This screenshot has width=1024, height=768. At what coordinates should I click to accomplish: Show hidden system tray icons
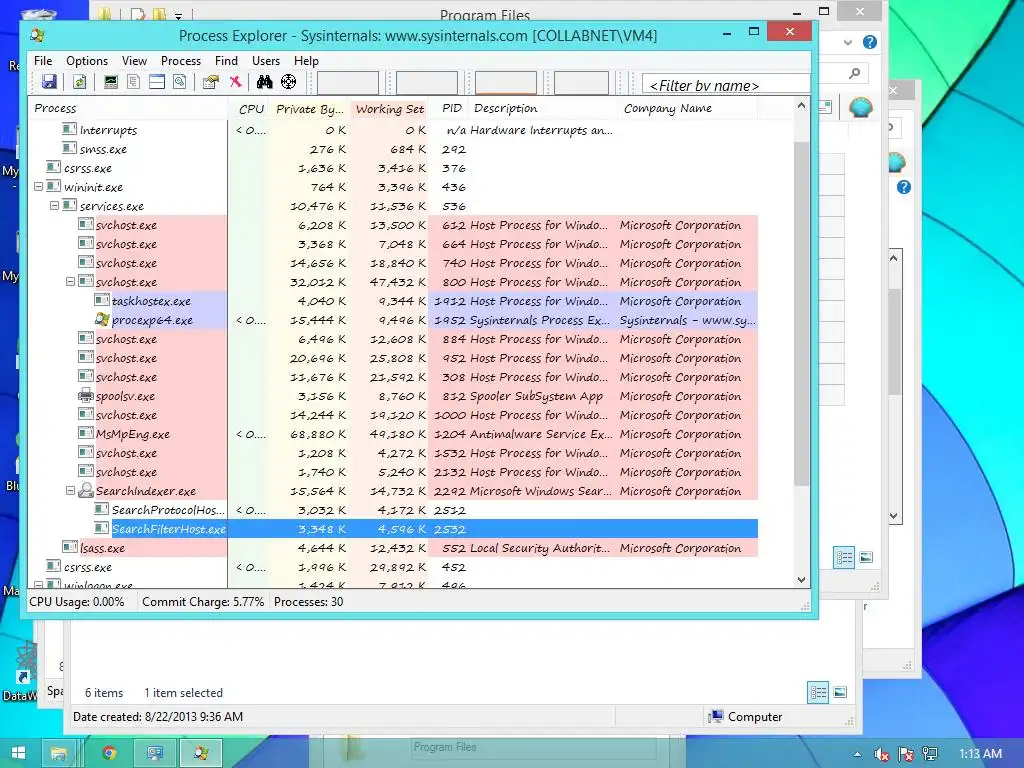[x=857, y=754]
